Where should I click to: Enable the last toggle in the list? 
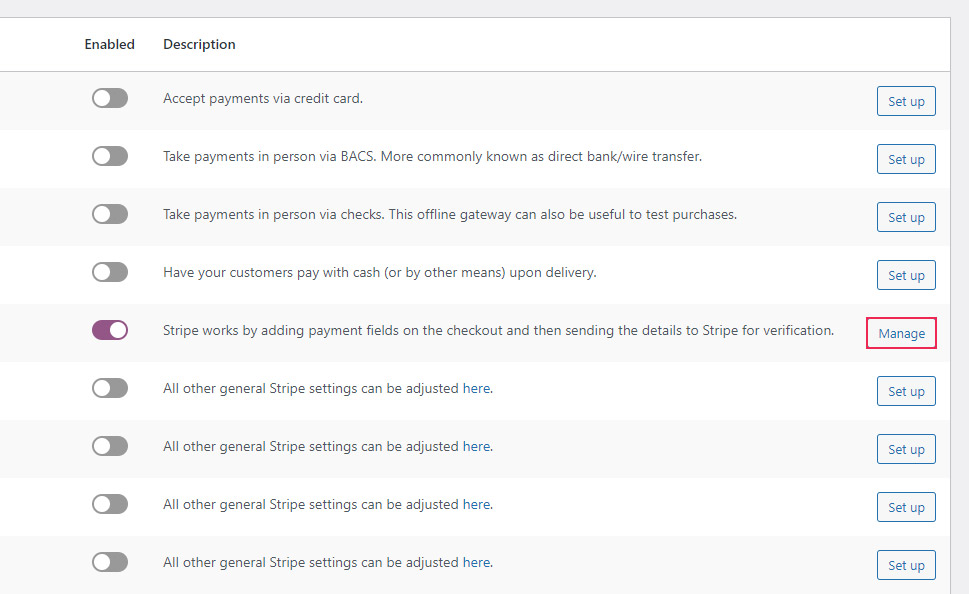pyautogui.click(x=110, y=562)
